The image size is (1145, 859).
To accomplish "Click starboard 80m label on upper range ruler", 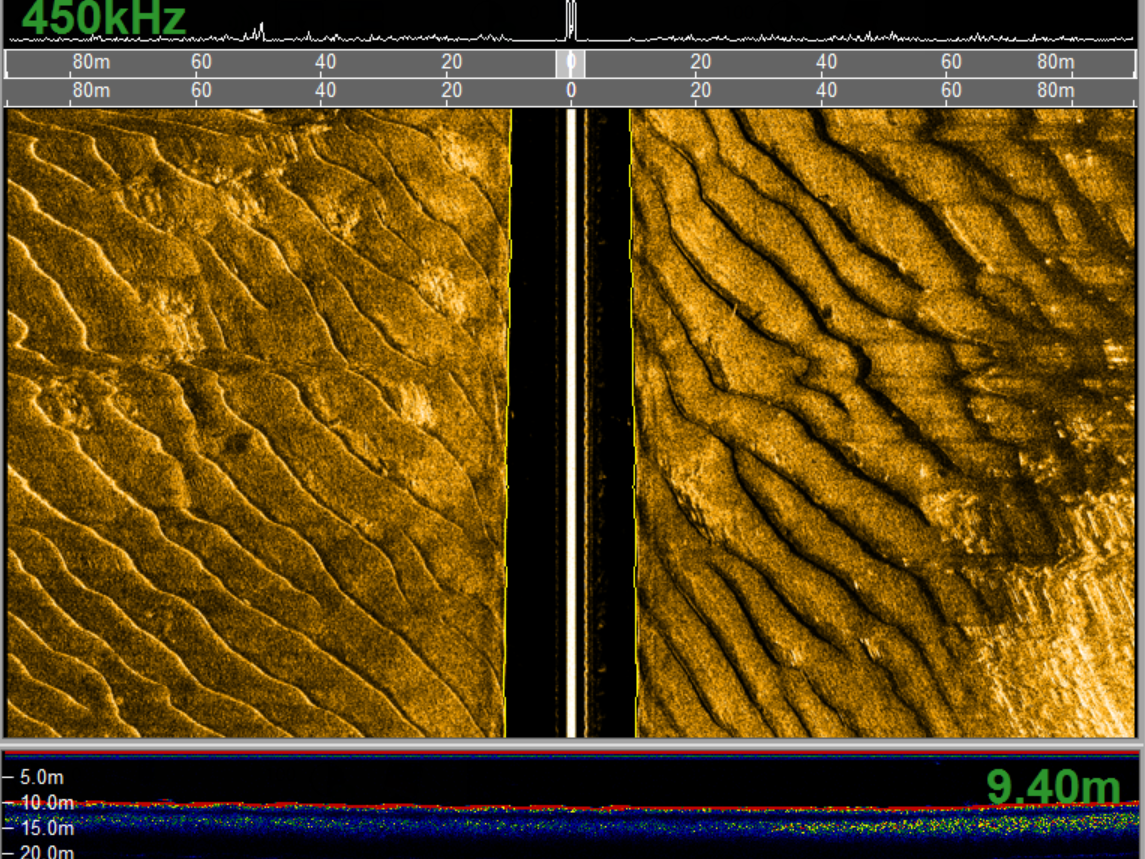I will tap(1056, 62).
